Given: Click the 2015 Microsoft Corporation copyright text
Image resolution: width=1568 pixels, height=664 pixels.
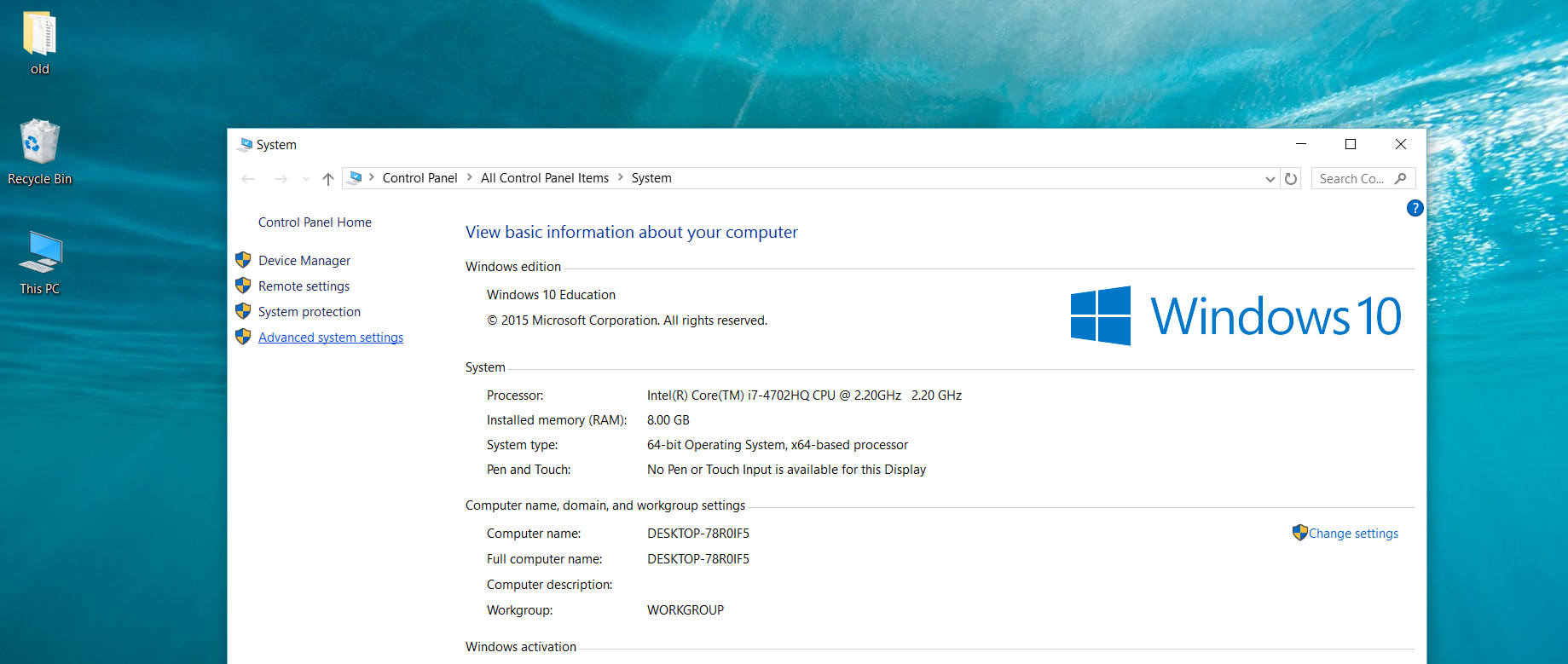Looking at the screenshot, I should pyautogui.click(x=627, y=320).
